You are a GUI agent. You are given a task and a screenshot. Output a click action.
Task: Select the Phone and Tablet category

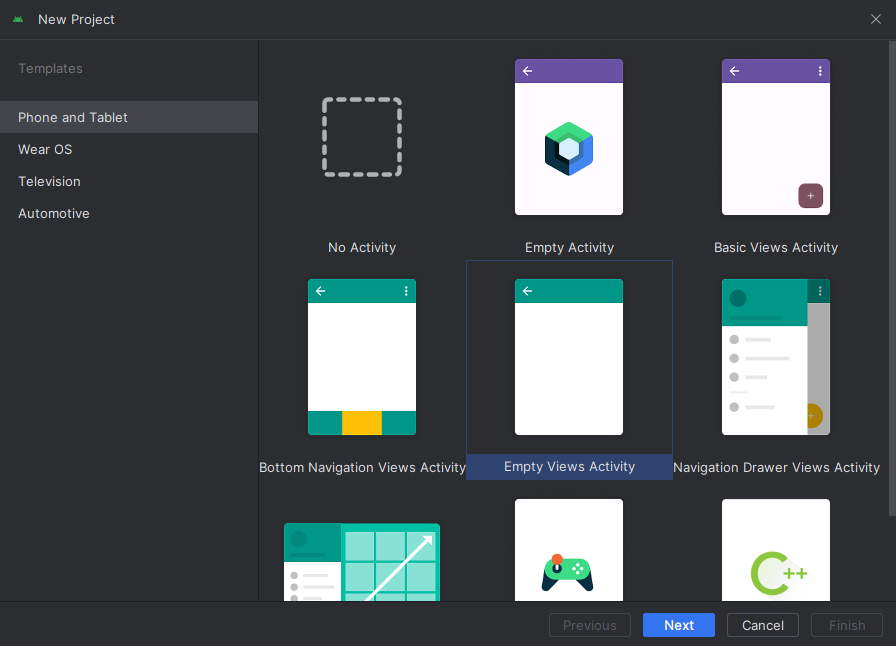point(73,117)
